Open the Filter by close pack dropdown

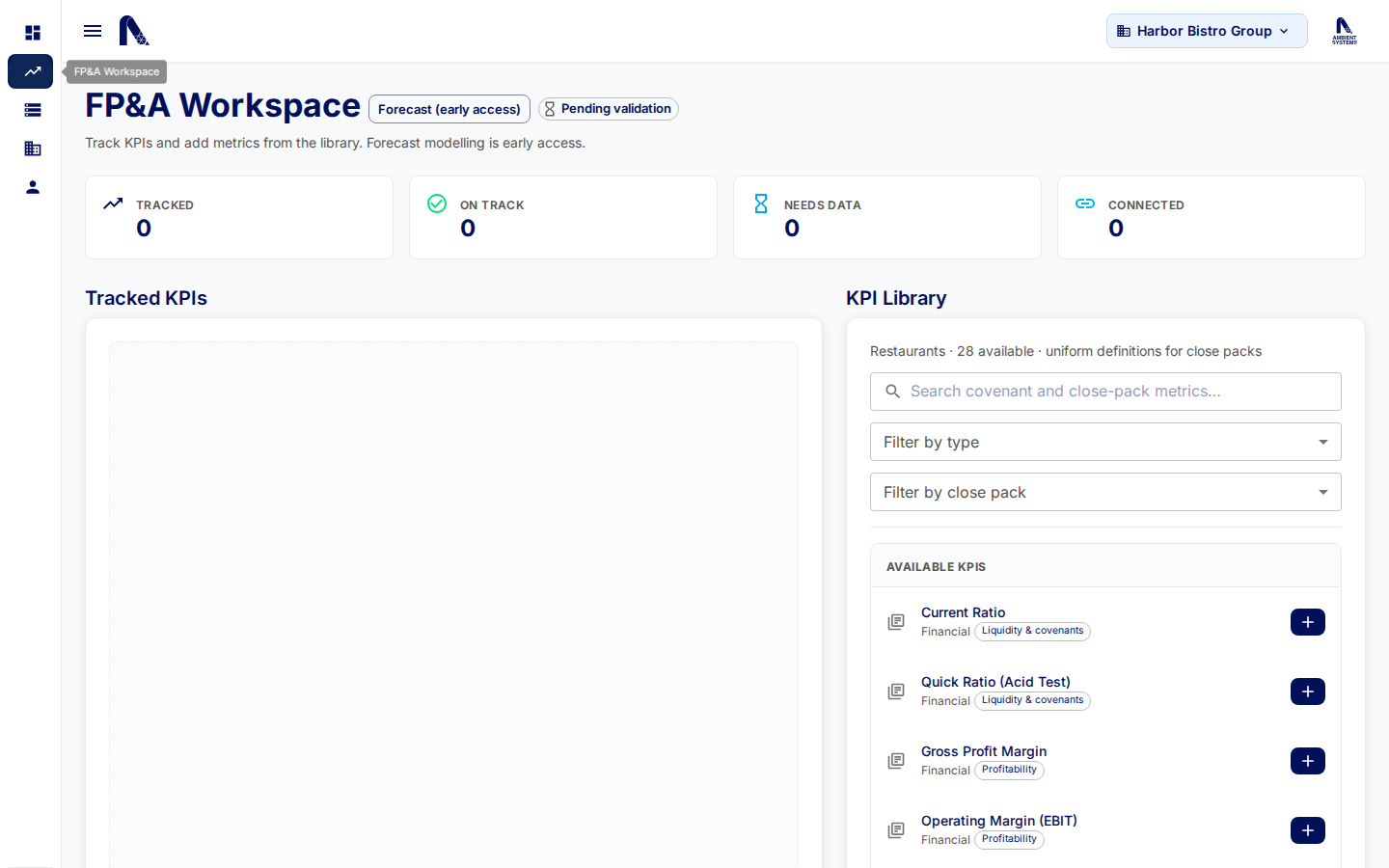[x=1105, y=492]
